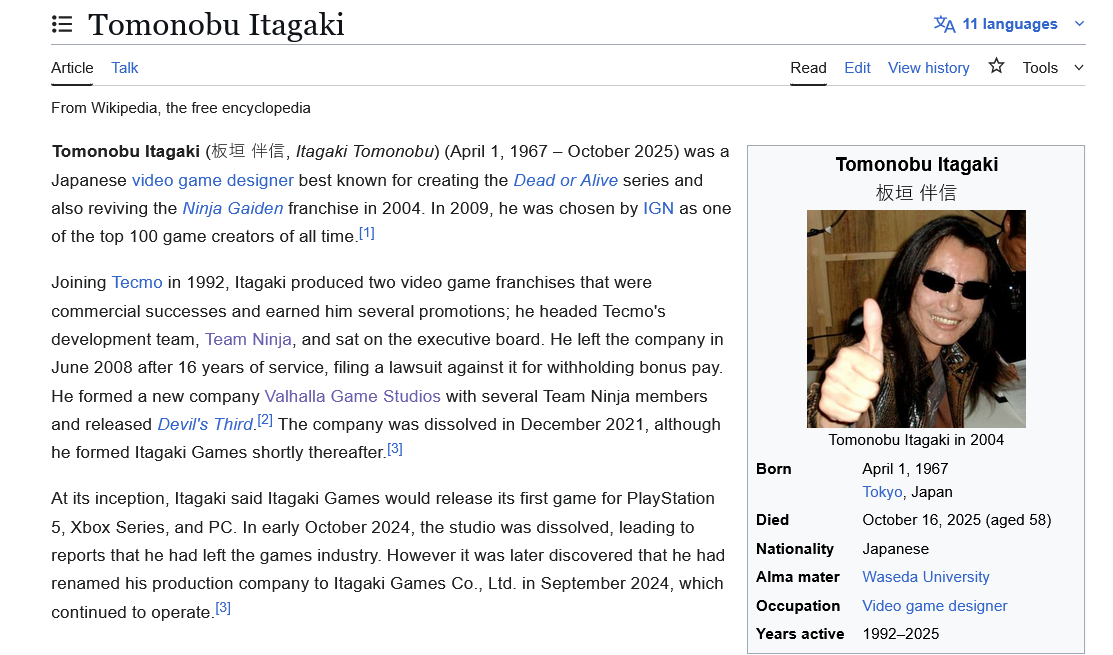Open the Edit tab
The height and width of the screenshot is (655, 1113).
pos(857,68)
